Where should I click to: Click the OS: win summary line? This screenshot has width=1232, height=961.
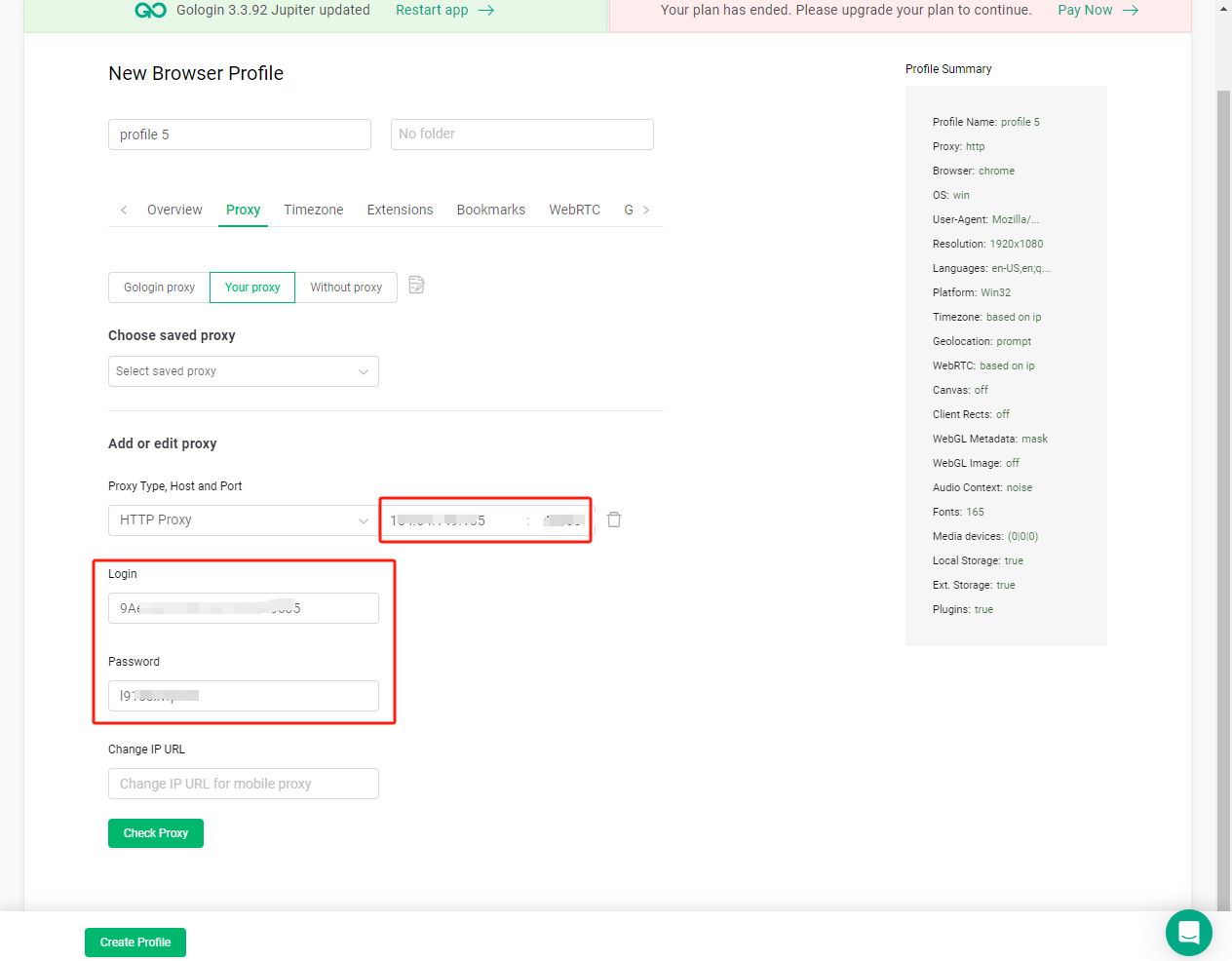[951, 195]
